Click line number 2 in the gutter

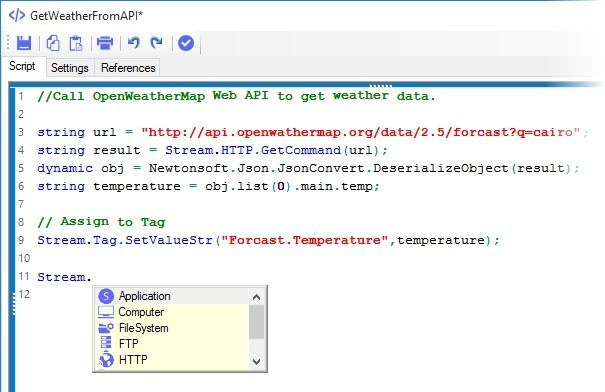tap(21, 114)
